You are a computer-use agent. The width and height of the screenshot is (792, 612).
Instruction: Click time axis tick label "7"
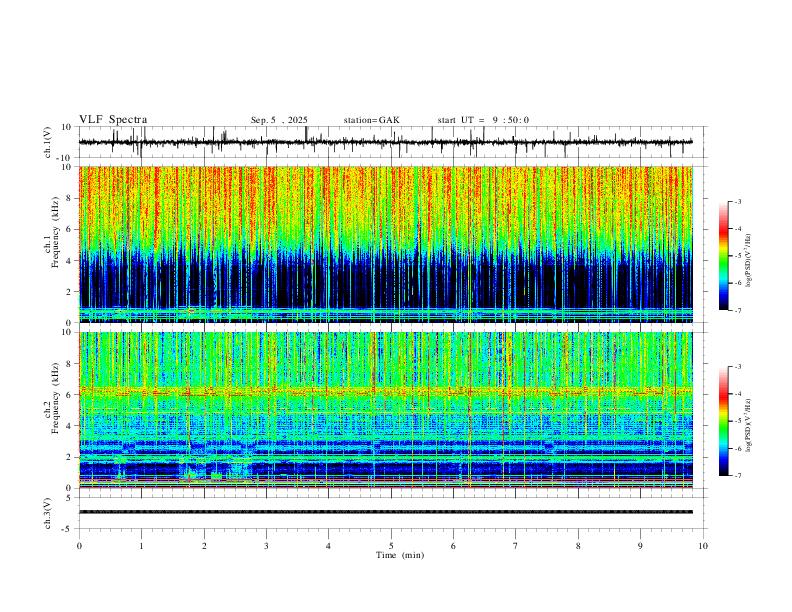point(516,546)
